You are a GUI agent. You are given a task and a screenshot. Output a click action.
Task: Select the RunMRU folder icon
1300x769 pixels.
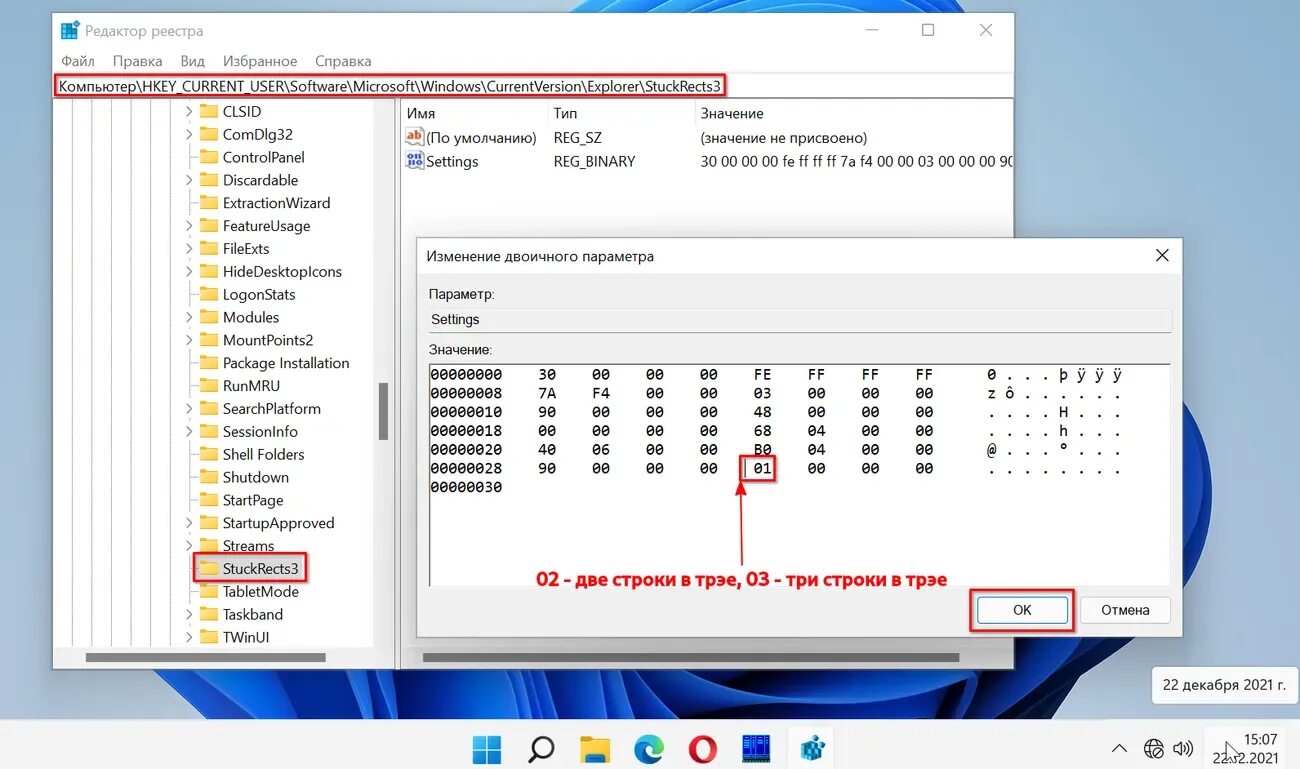click(x=208, y=386)
